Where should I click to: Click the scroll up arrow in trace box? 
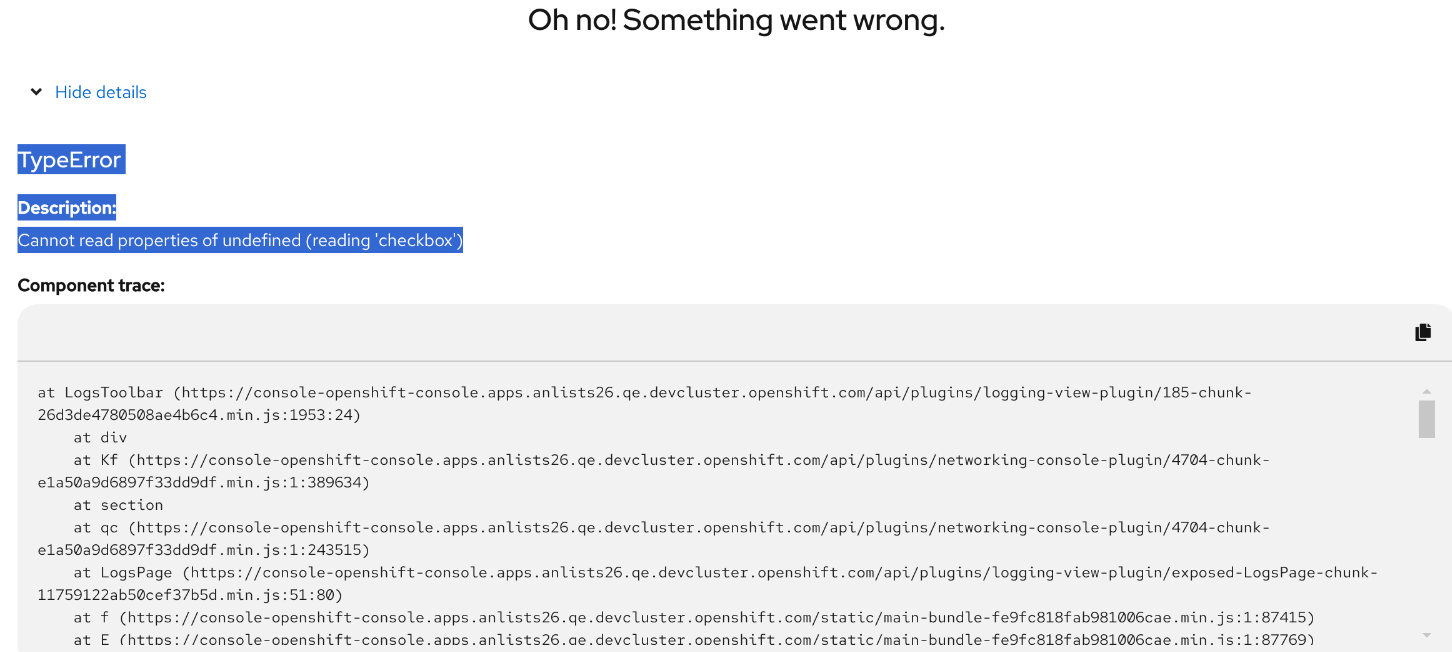pos(1426,391)
